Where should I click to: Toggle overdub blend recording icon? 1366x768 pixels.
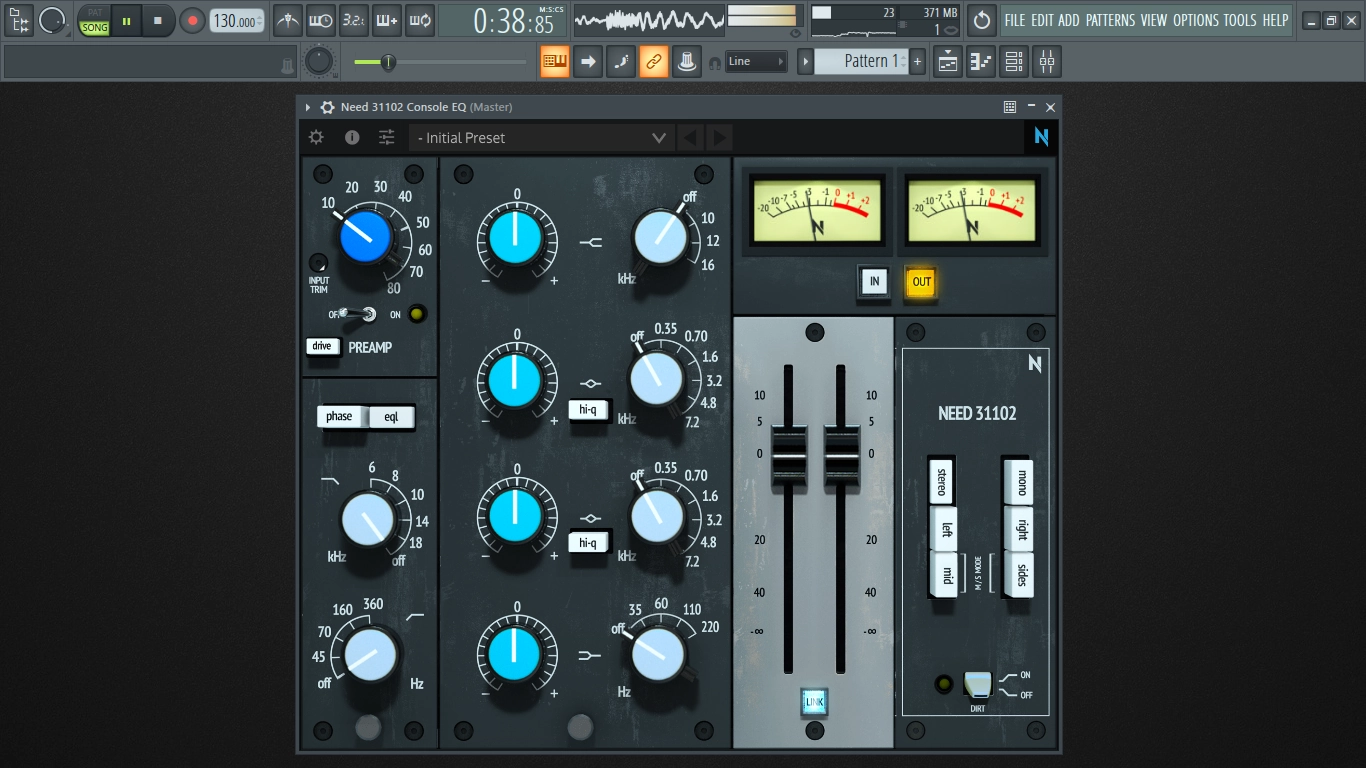(x=386, y=20)
